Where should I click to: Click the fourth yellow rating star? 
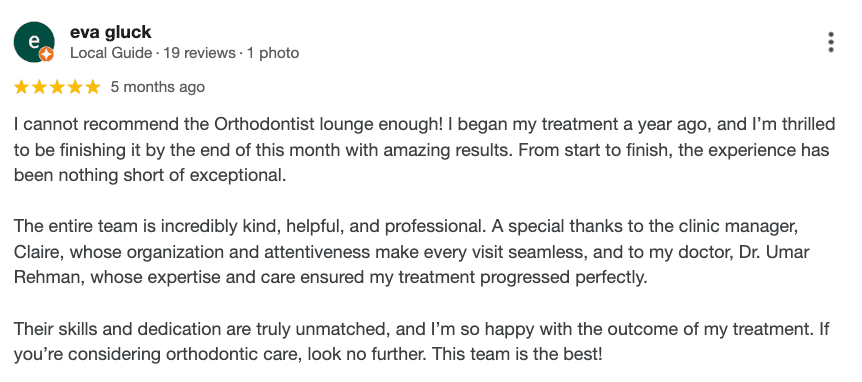click(x=75, y=87)
